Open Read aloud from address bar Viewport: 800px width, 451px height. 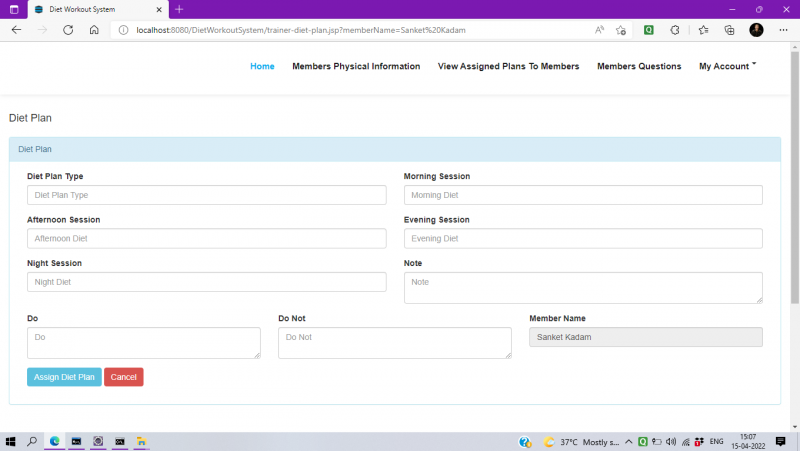coord(599,30)
